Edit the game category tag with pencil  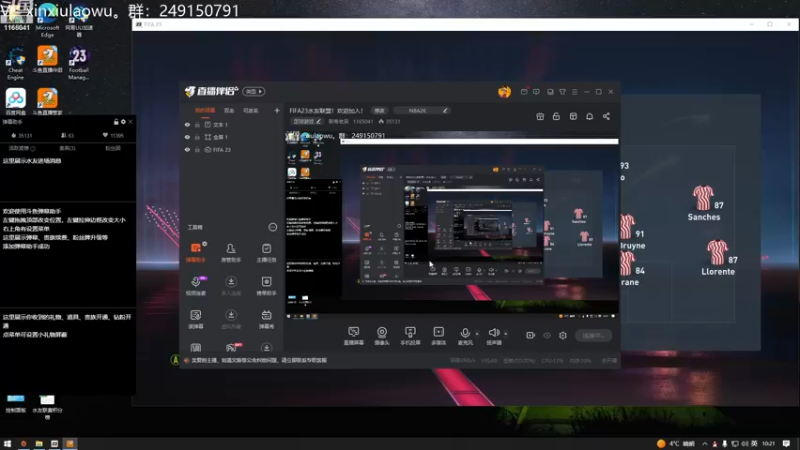pyautogui.click(x=307, y=121)
